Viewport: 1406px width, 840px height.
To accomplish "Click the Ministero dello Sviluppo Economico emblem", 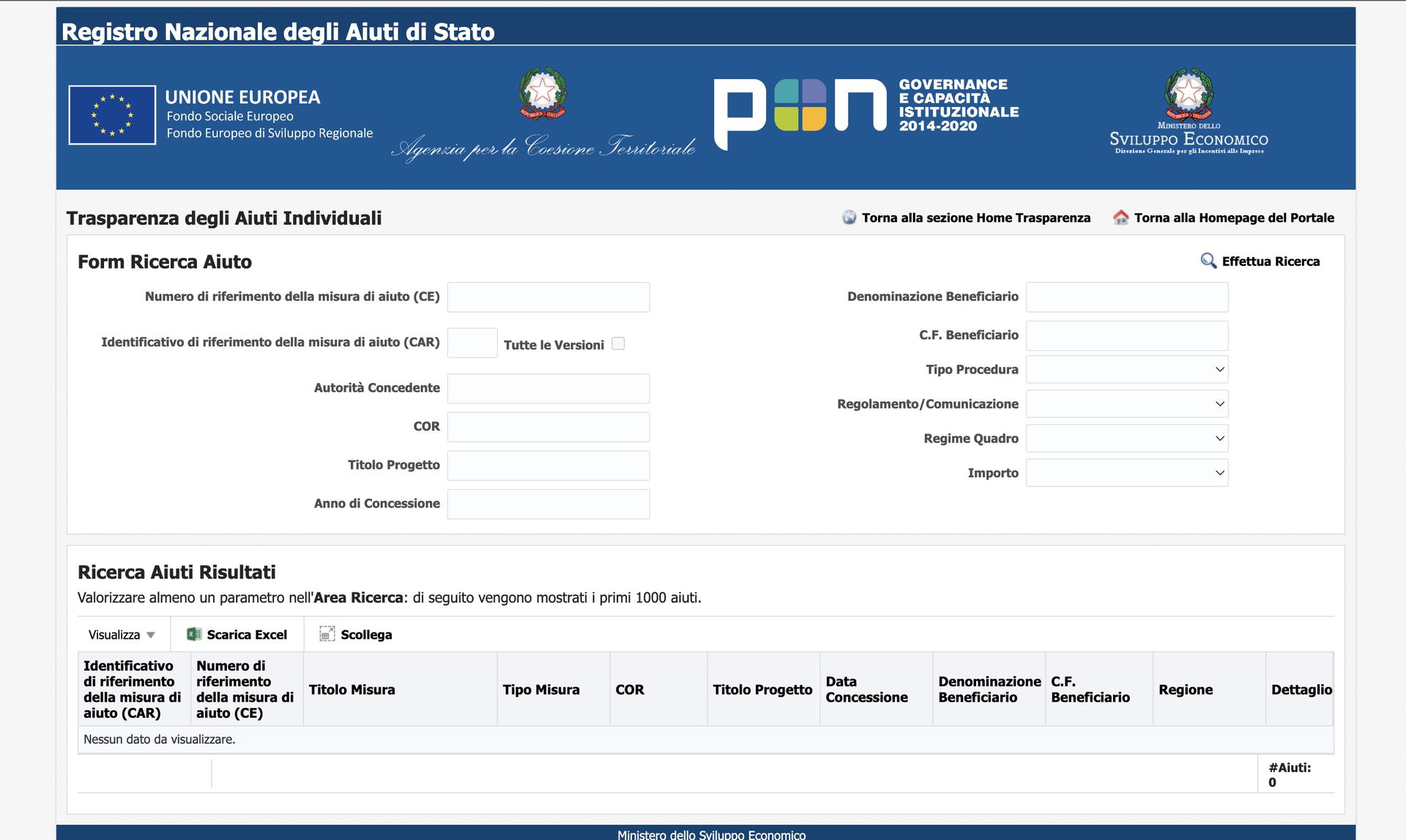I will point(1189,111).
